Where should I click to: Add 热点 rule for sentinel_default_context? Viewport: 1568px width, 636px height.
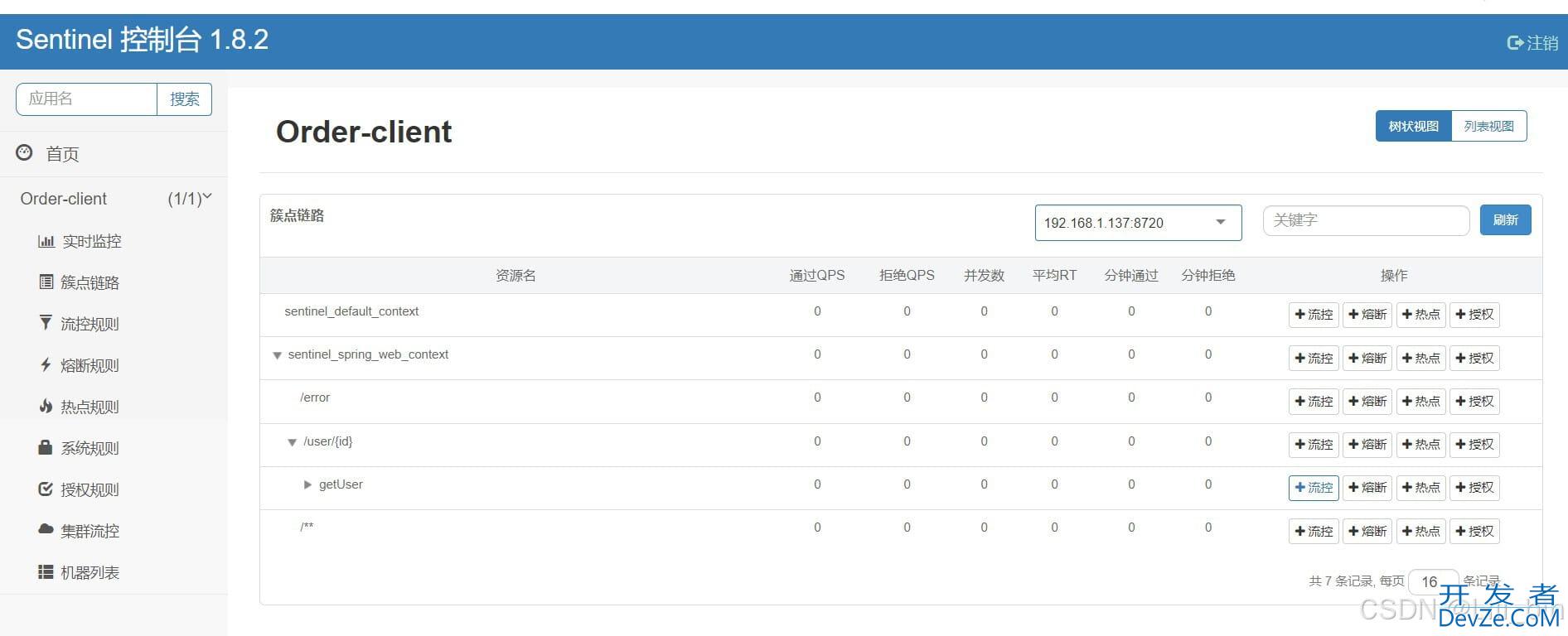click(x=1421, y=315)
